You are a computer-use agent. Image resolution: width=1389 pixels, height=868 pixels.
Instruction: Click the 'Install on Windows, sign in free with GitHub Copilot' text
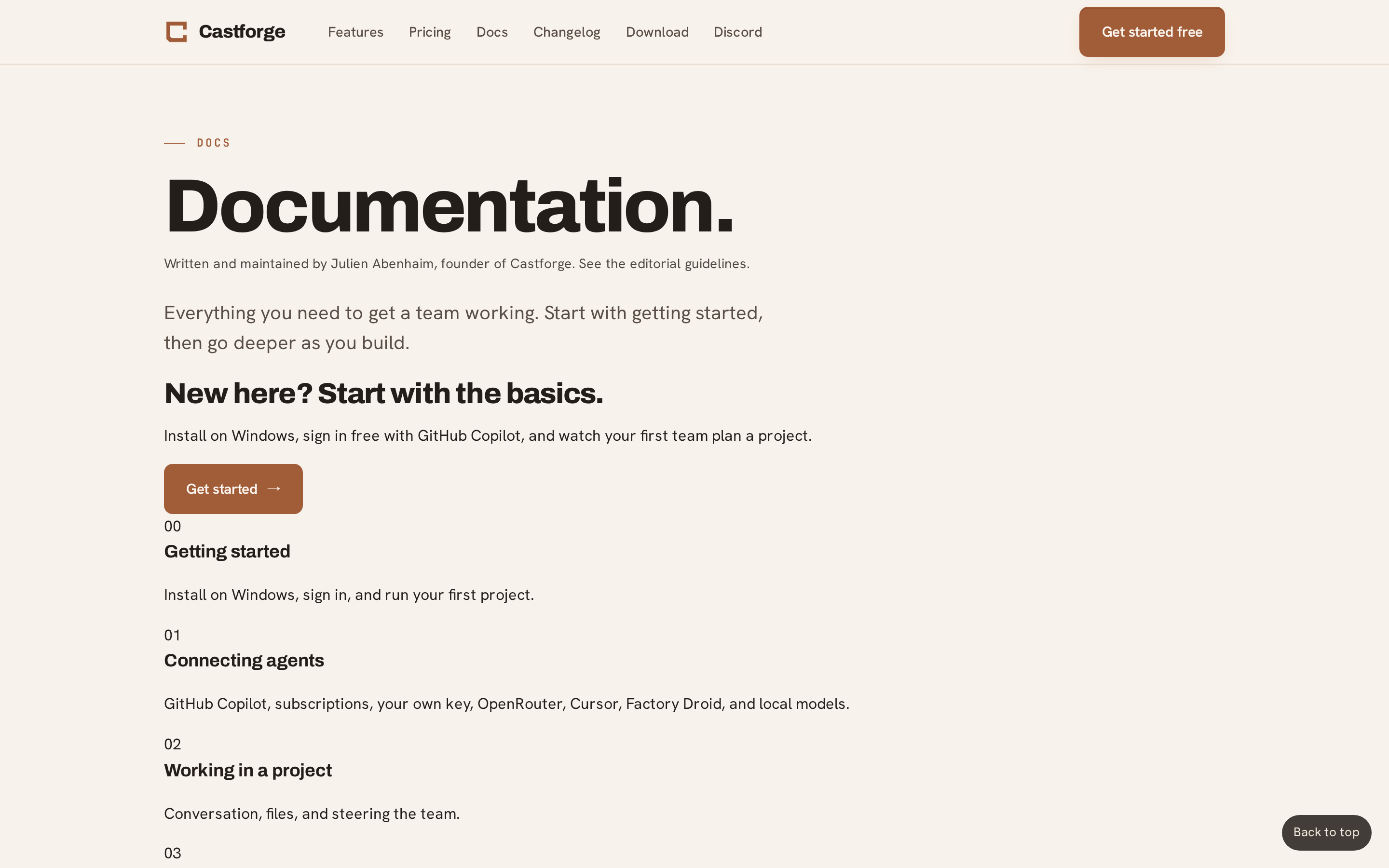(x=488, y=436)
